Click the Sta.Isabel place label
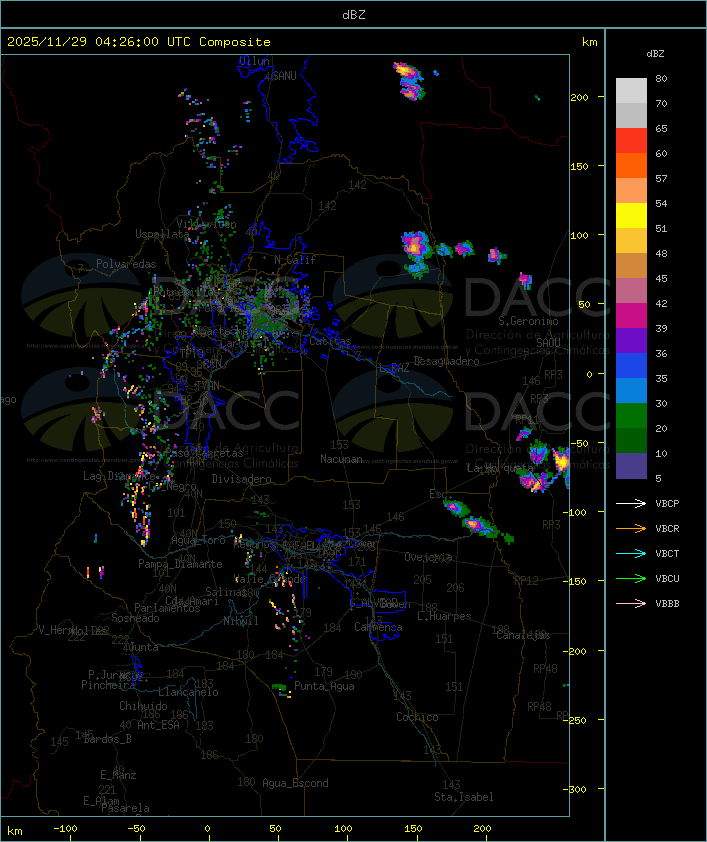 pos(464,797)
